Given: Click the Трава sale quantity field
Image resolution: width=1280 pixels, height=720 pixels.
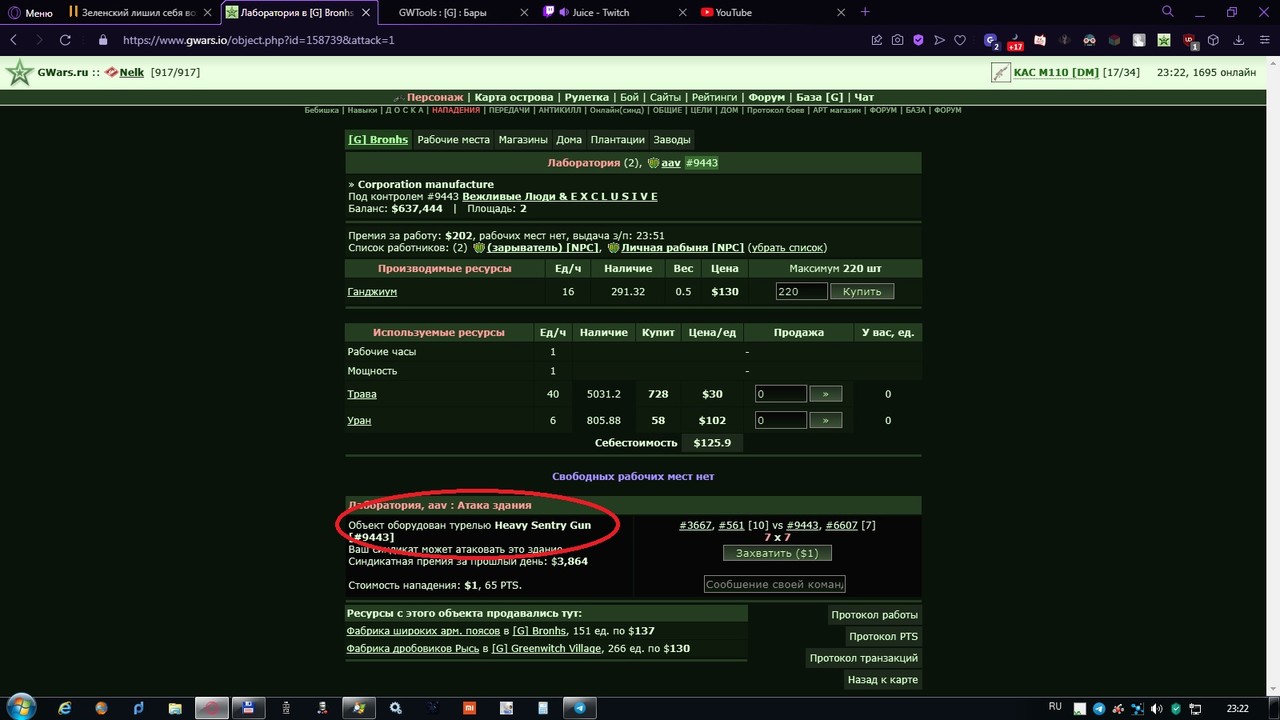Looking at the screenshot, I should [780, 394].
